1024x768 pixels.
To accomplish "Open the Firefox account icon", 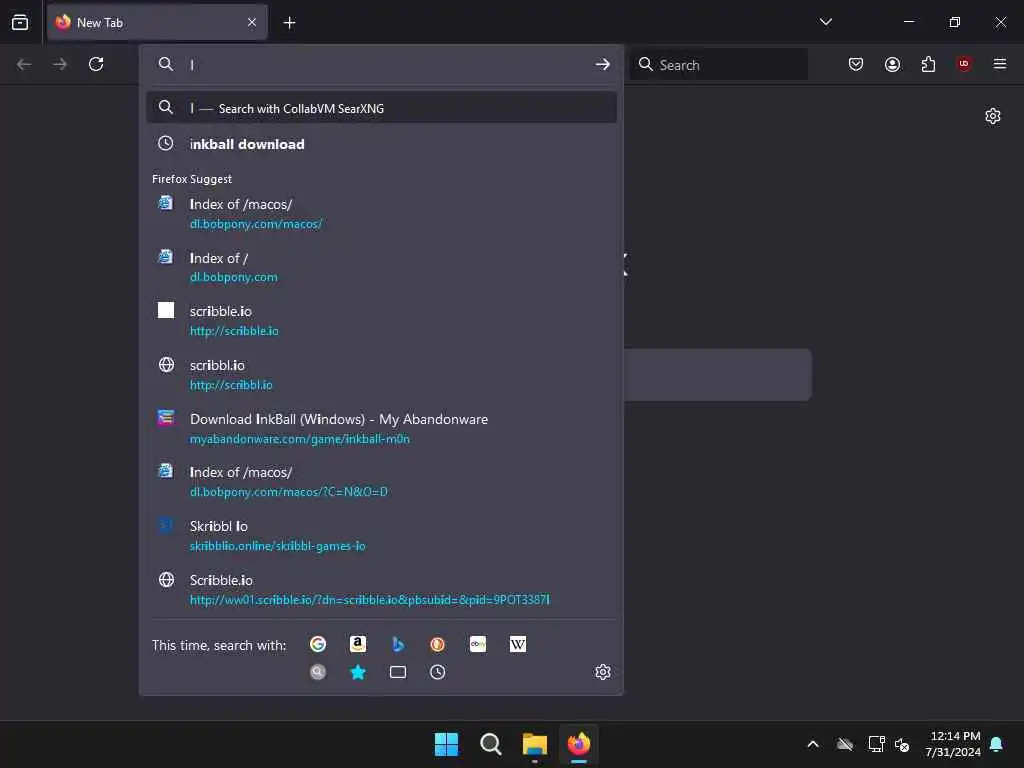I will 892,64.
